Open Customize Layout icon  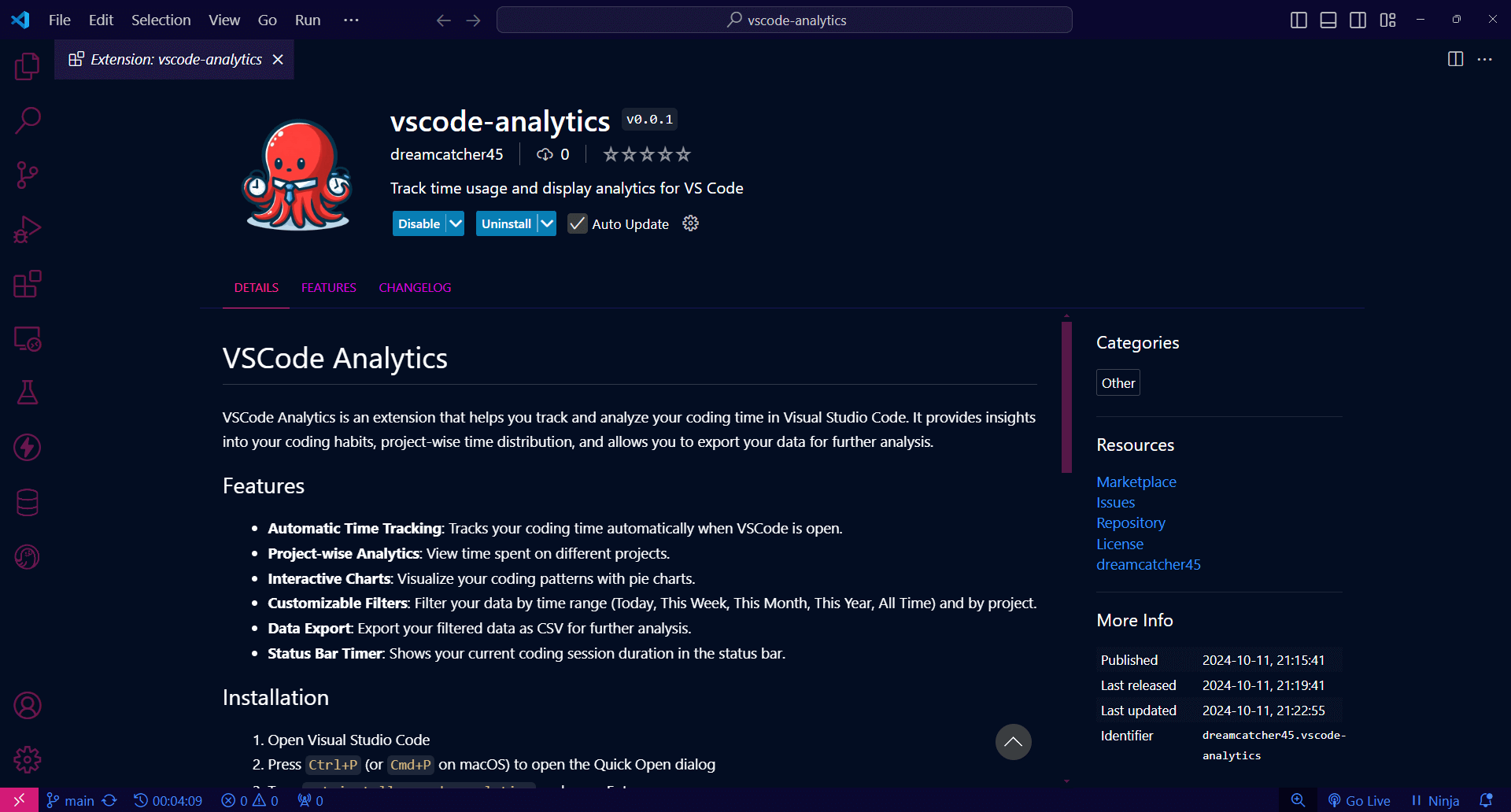(x=1387, y=20)
